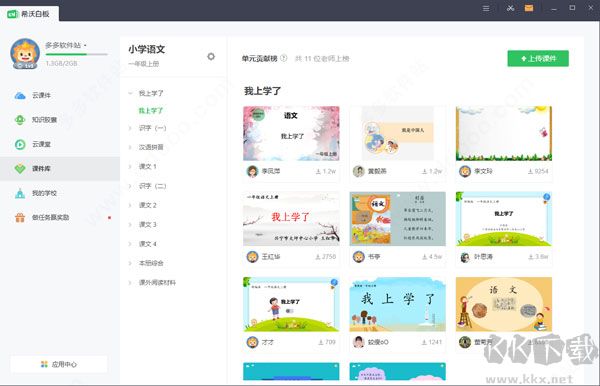Click the 希沃白板 title bar tab
600x386 pixels.
[x=29, y=14]
